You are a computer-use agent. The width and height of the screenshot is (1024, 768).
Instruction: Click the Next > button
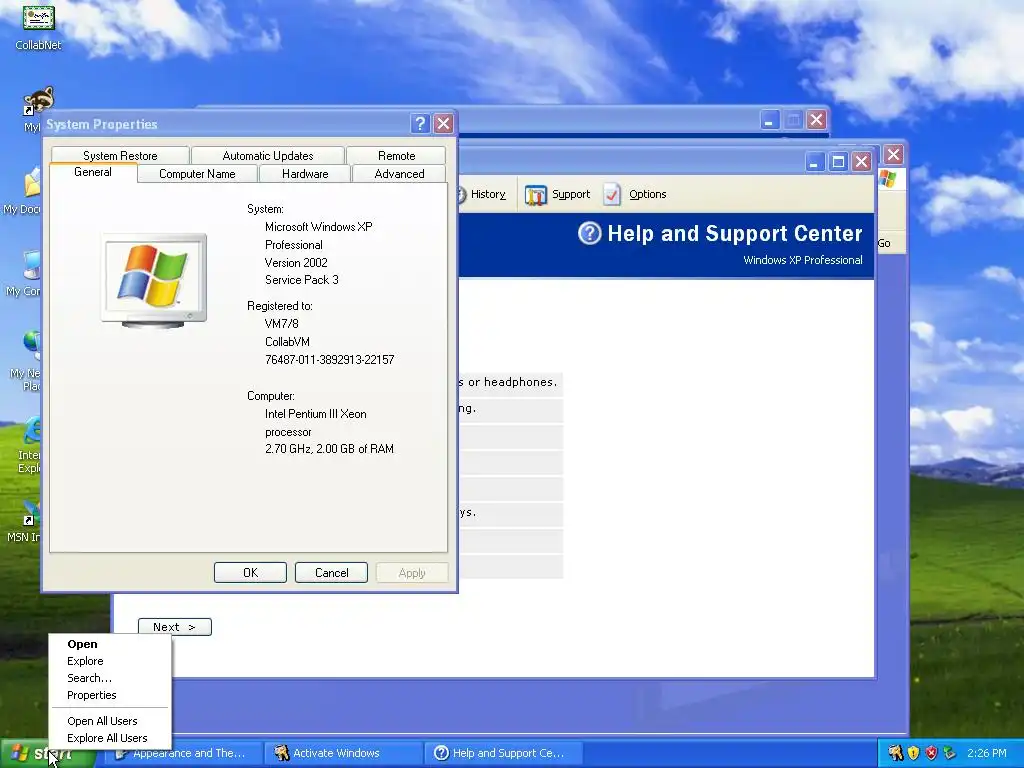pyautogui.click(x=174, y=627)
